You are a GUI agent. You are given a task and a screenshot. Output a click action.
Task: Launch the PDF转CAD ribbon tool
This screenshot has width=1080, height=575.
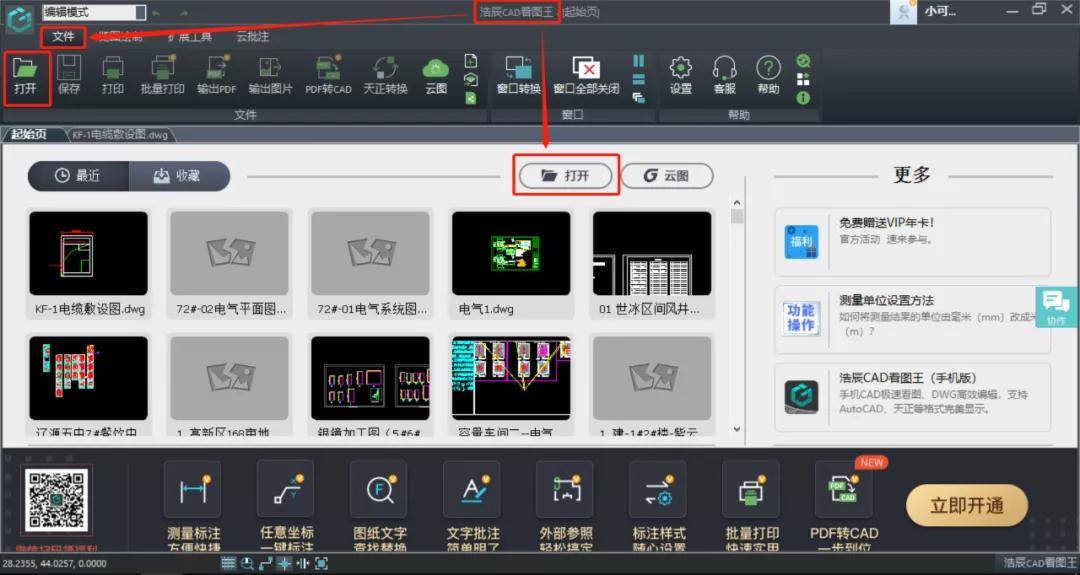[329, 75]
